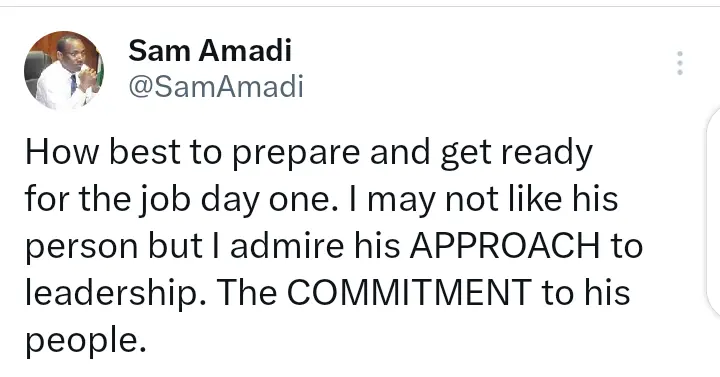Click the bold display name Sam Amadi
This screenshot has width=720, height=377.
tap(210, 51)
